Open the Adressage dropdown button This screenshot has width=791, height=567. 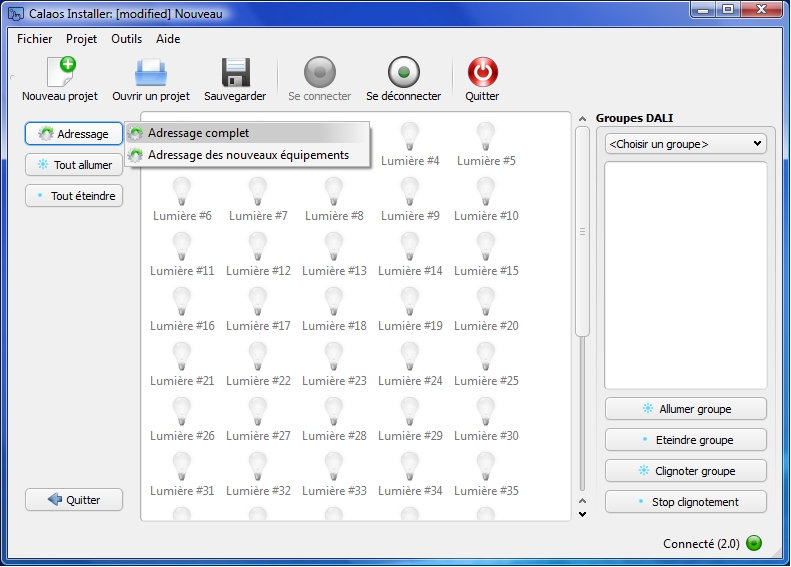click(74, 134)
